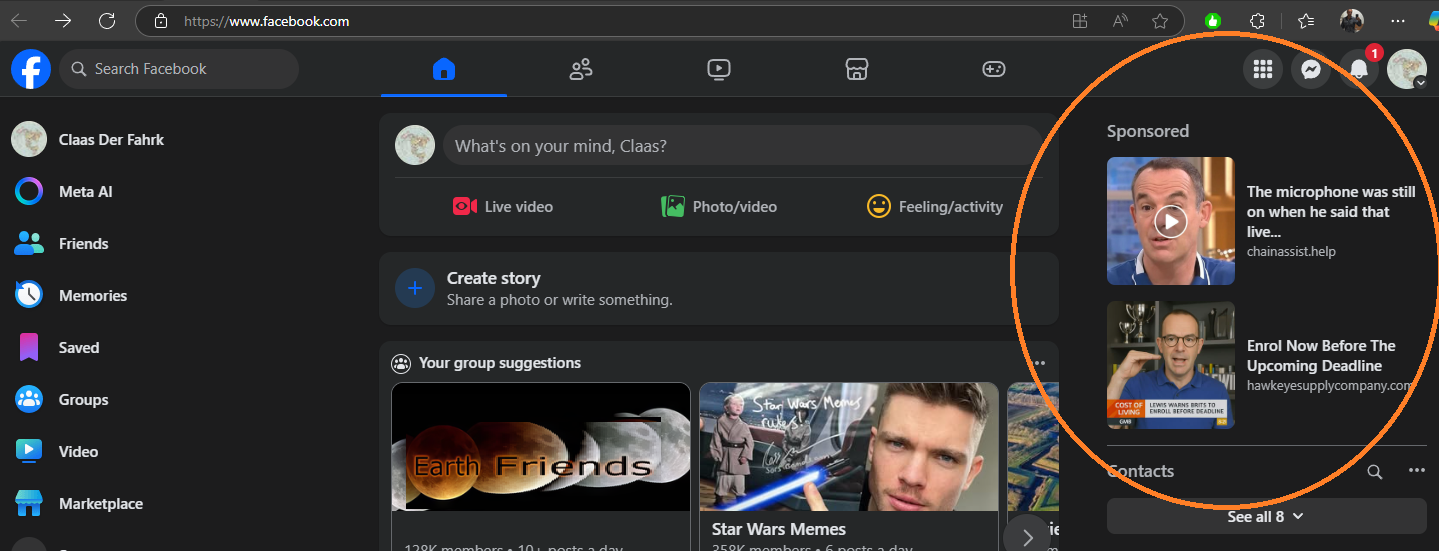Focus the Search Facebook field
1439x551 pixels.
(179, 69)
